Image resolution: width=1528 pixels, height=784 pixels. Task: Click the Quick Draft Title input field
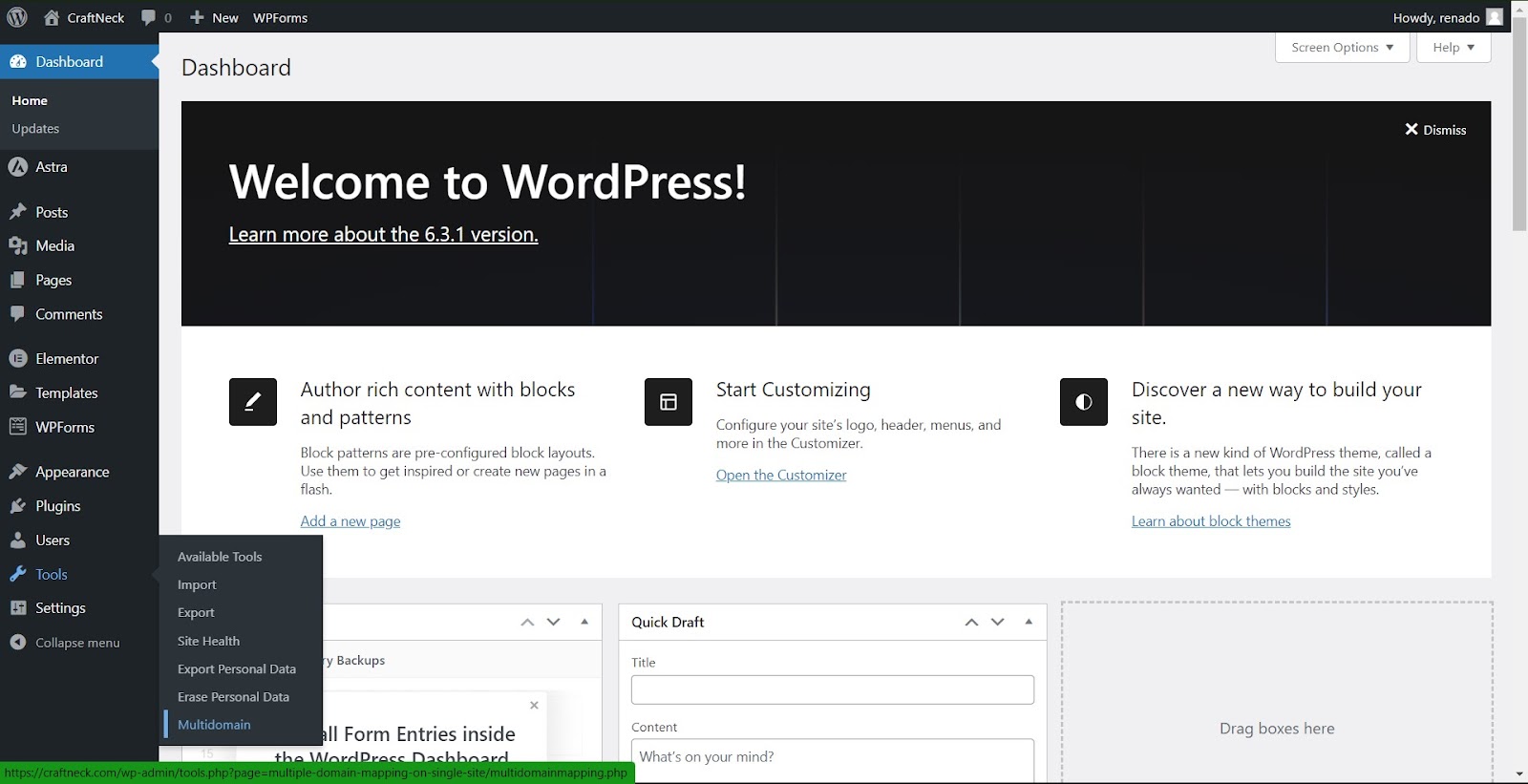pos(833,689)
